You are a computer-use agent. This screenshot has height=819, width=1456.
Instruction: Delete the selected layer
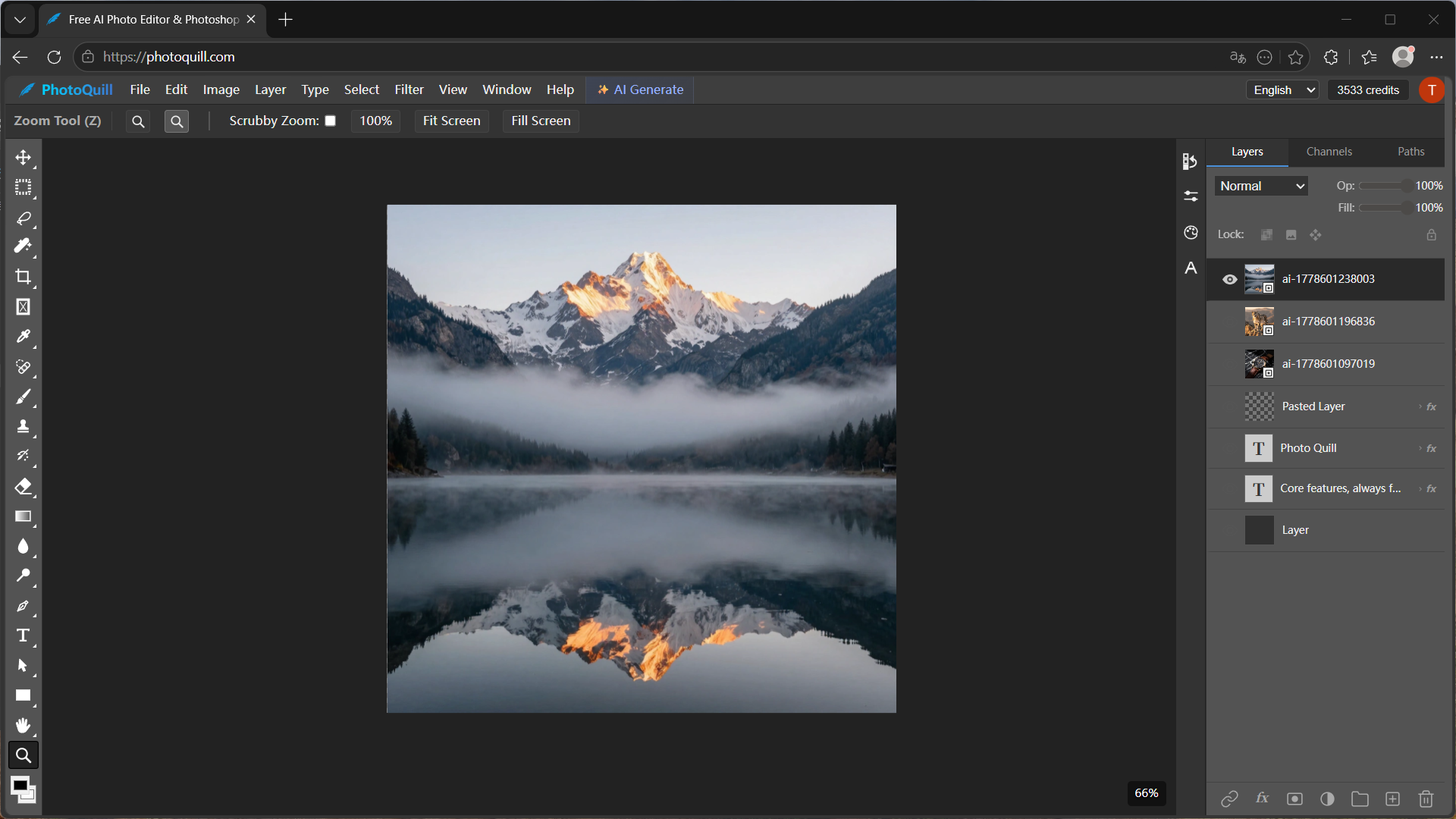click(1426, 799)
